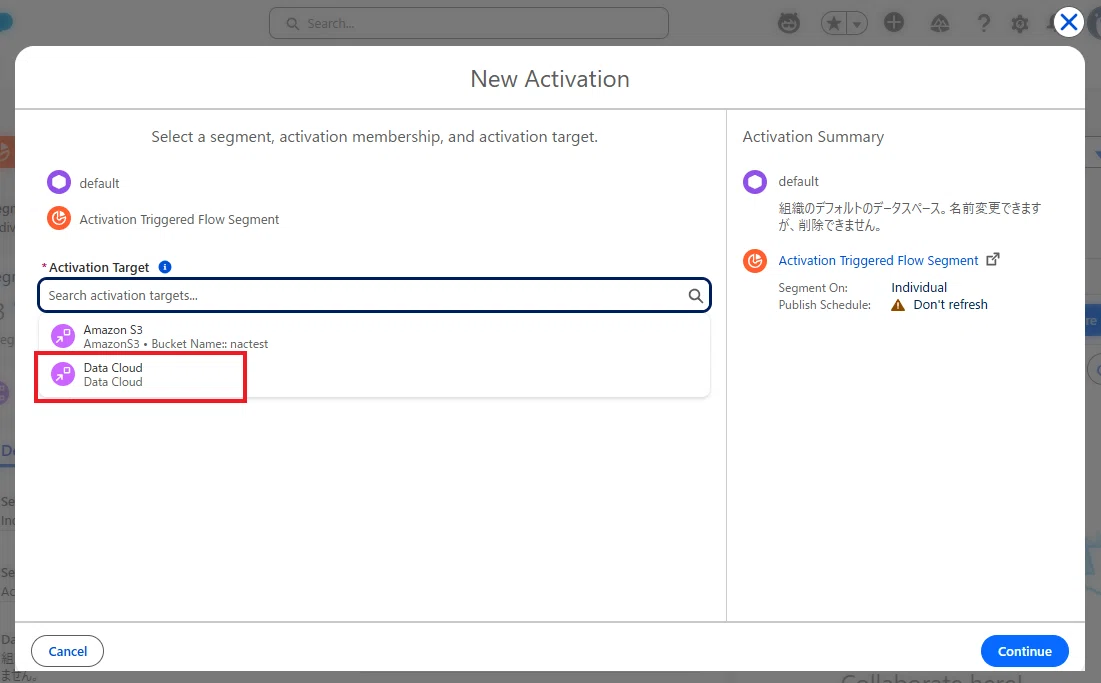1101x683 pixels.
Task: Click the Activation Target info icon
Action: tap(165, 267)
